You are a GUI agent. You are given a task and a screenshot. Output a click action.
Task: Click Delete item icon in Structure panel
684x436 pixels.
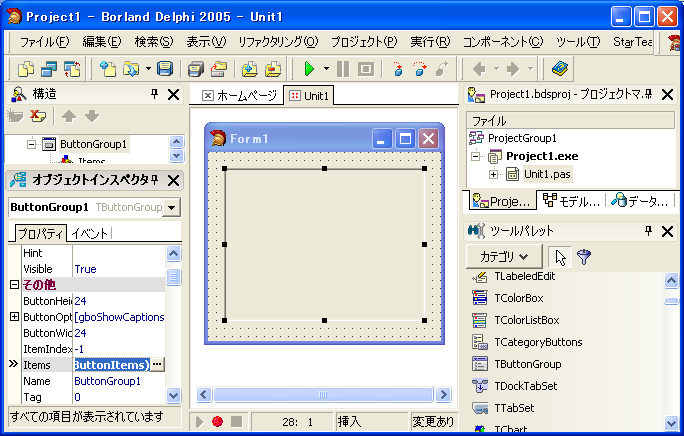coord(38,116)
